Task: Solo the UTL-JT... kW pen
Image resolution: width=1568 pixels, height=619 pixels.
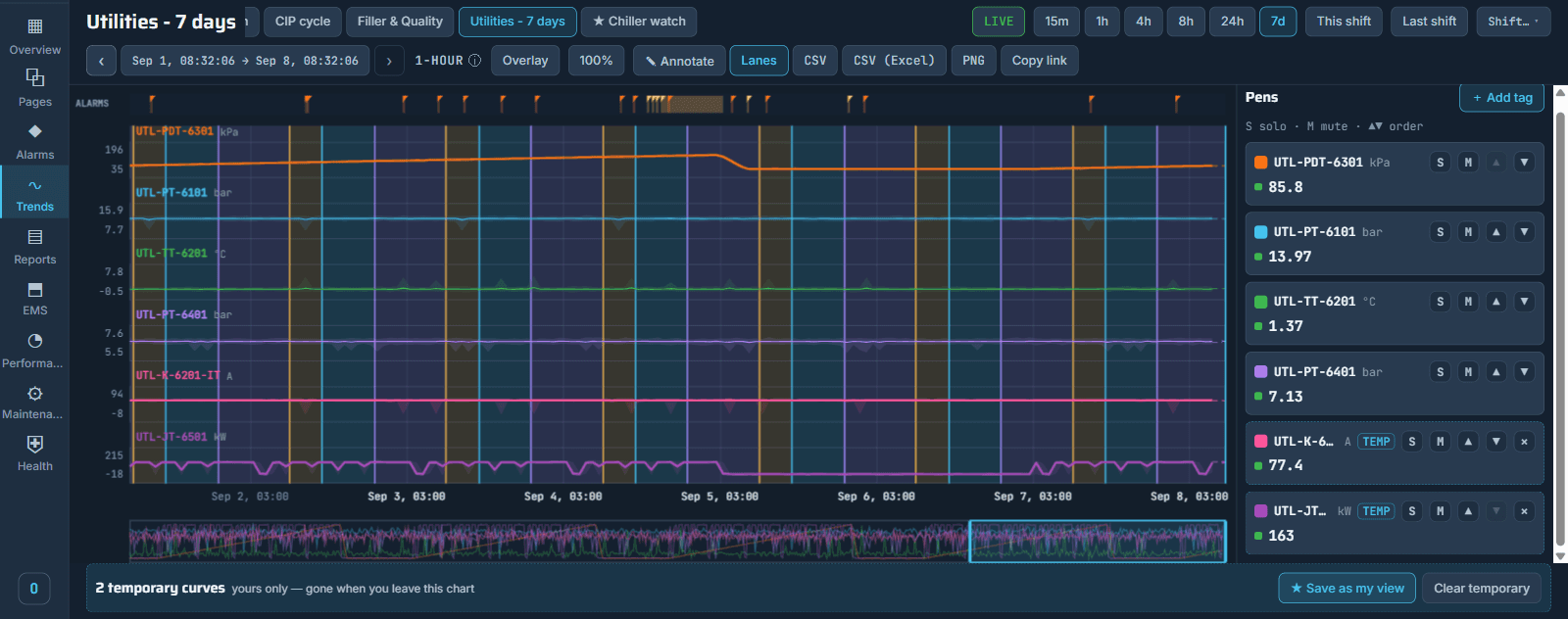Action: (1411, 511)
